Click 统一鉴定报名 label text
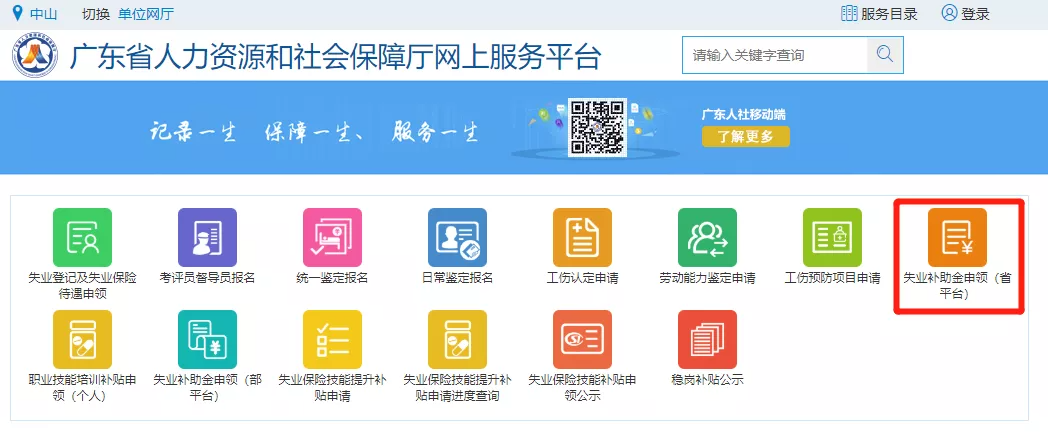 coord(332,278)
